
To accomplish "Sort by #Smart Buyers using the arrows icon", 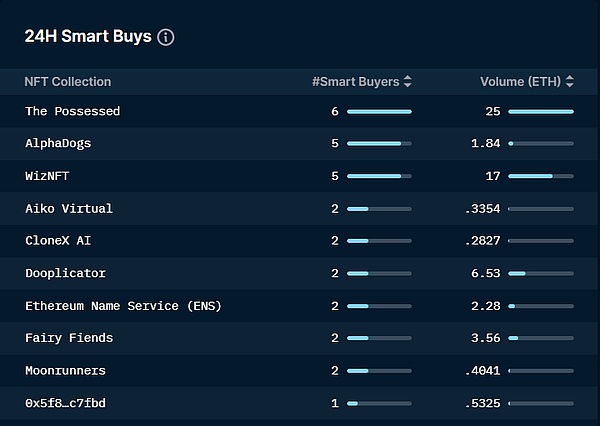I will (x=408, y=81).
